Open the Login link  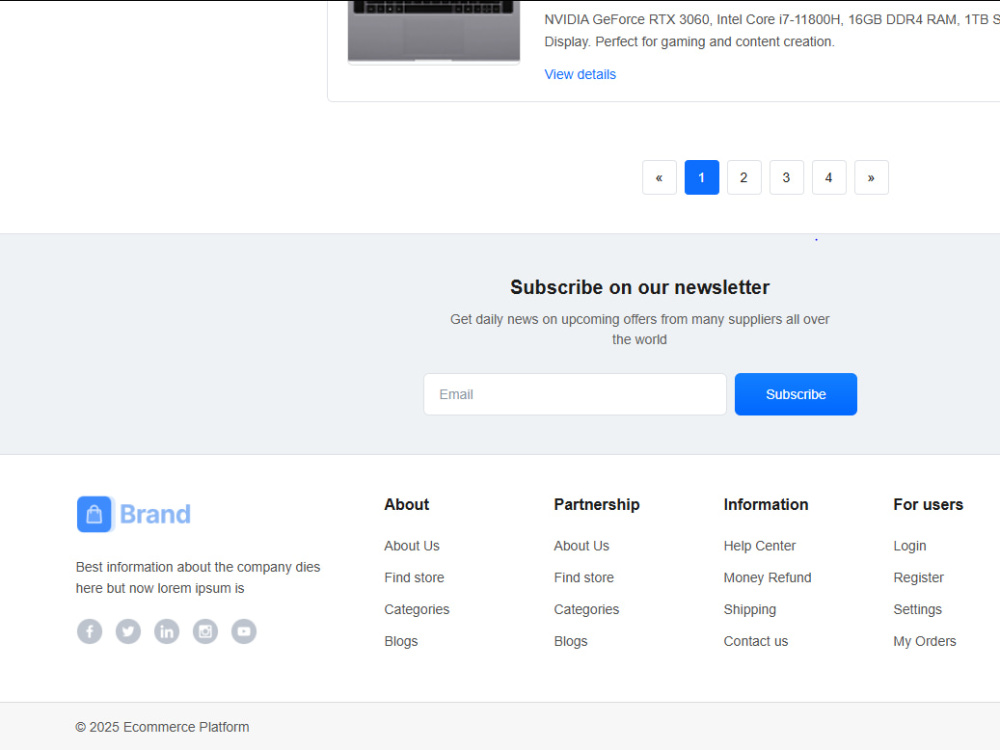pos(909,546)
